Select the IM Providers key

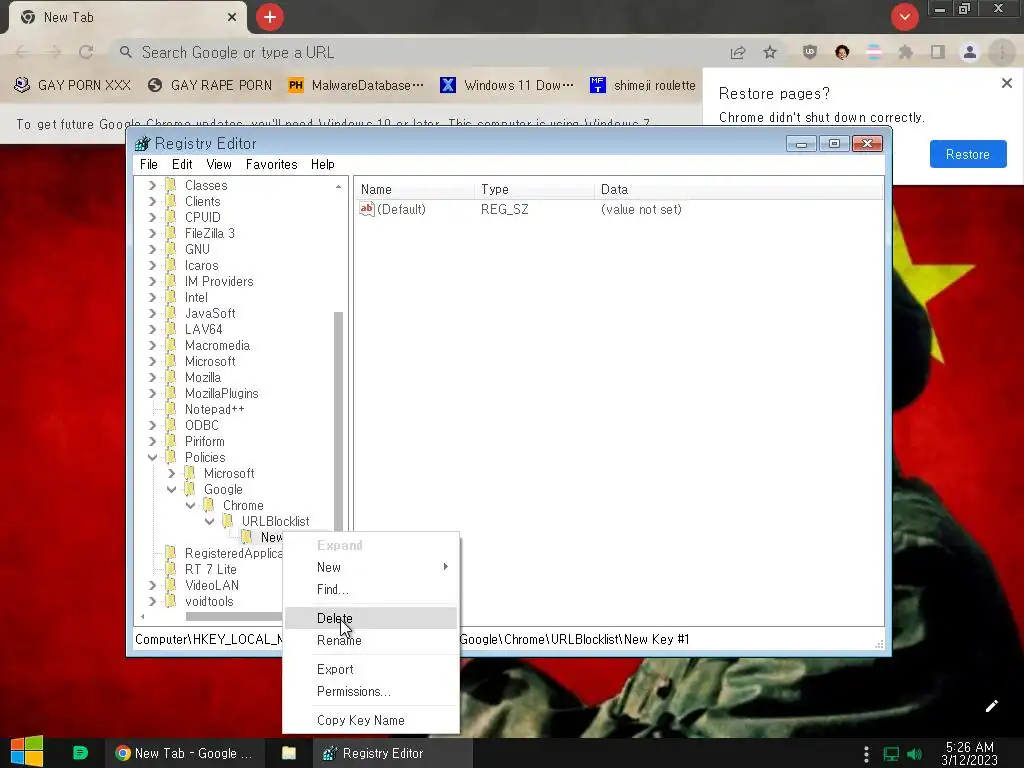[219, 281]
